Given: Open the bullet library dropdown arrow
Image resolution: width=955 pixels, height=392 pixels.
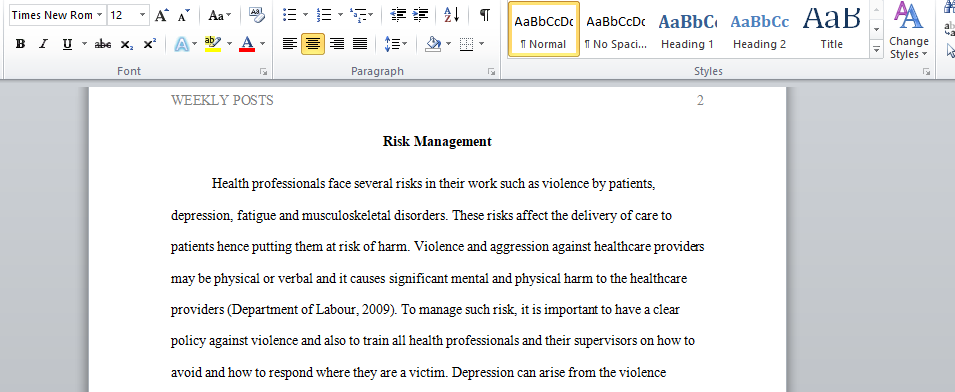Looking at the screenshot, I should [306, 15].
